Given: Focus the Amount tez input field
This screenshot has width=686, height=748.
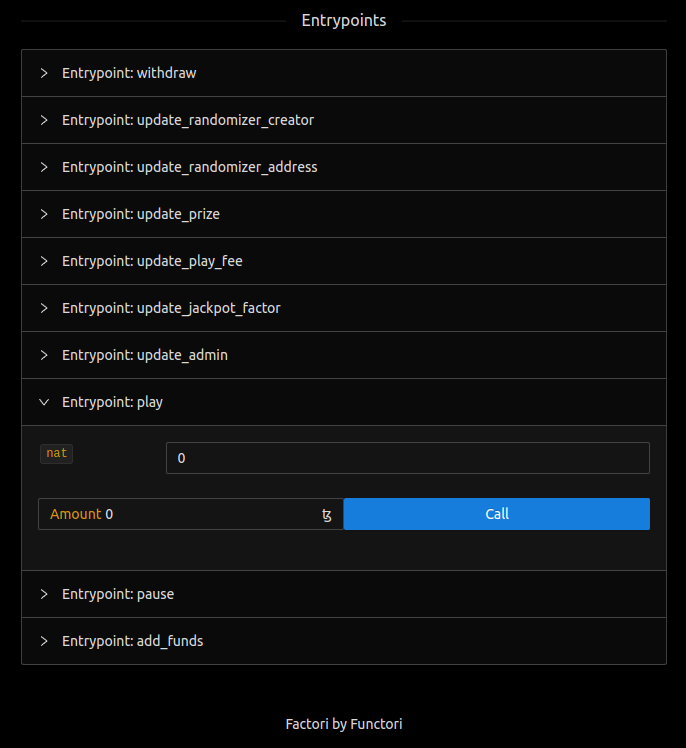Looking at the screenshot, I should pos(210,514).
